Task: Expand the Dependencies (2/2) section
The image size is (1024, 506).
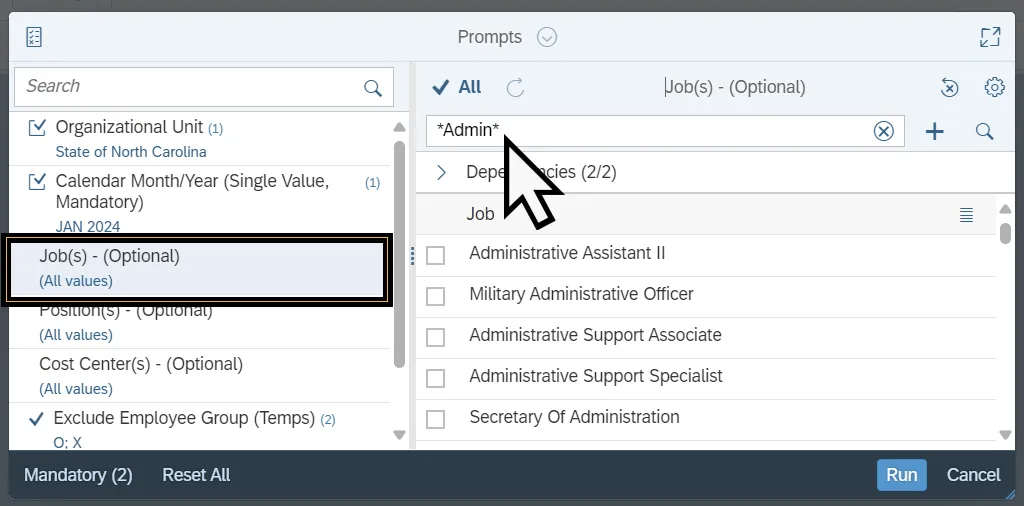Action: coord(441,172)
